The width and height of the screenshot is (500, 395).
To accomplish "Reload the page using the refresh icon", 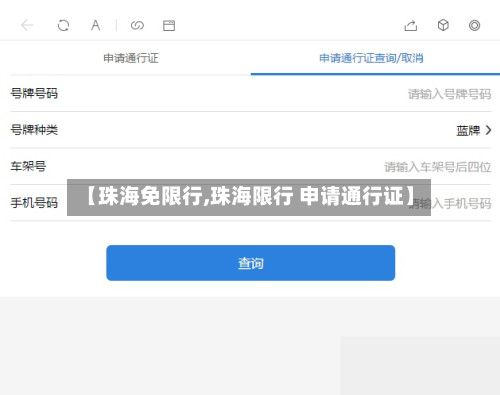I will pos(63,25).
